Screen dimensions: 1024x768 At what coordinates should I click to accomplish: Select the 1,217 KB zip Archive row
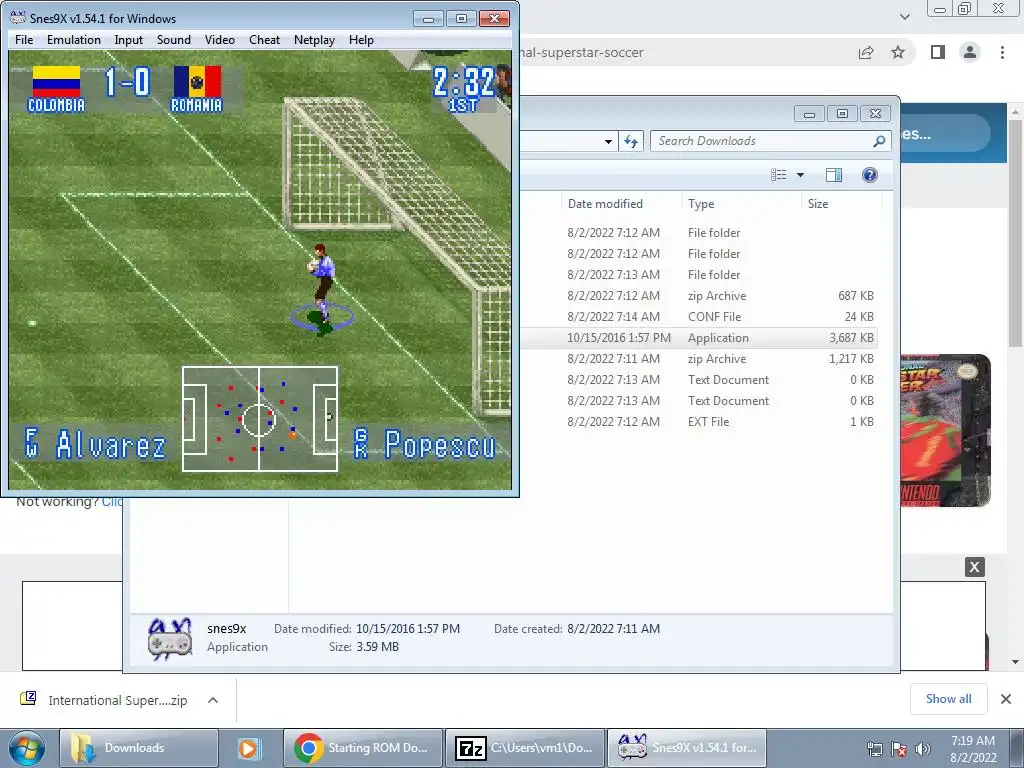(699, 359)
